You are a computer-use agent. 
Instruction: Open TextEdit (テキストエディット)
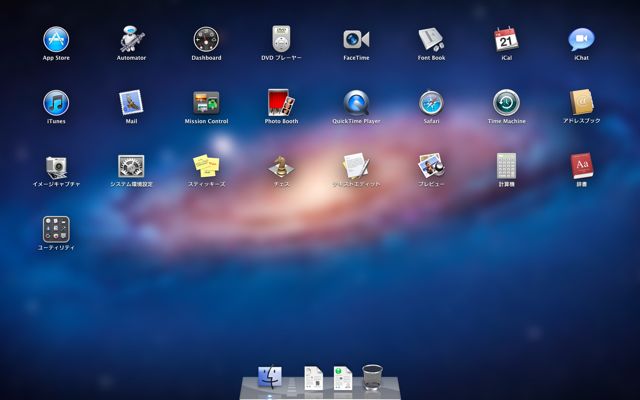(356, 166)
